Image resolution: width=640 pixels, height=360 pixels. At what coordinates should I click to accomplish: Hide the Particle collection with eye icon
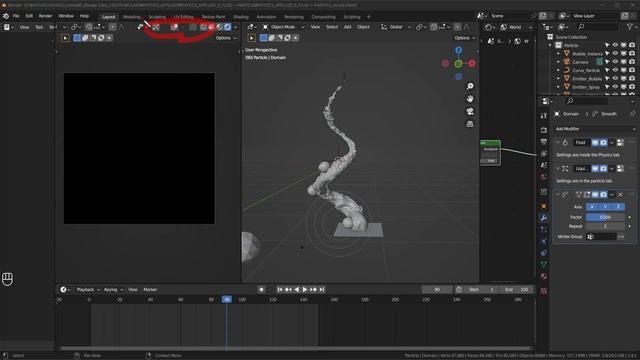[615, 45]
